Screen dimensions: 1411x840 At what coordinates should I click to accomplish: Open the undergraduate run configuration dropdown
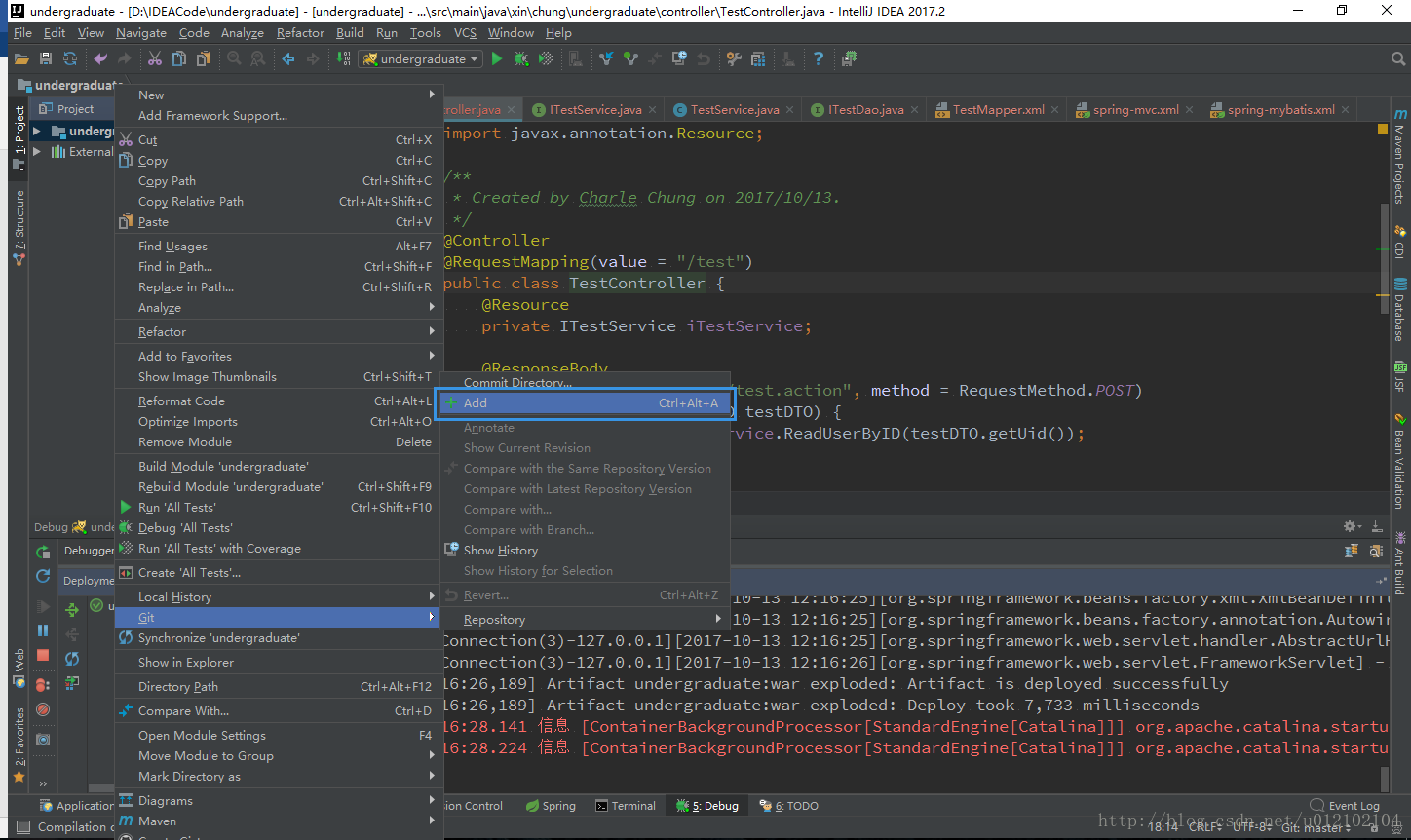(x=422, y=59)
